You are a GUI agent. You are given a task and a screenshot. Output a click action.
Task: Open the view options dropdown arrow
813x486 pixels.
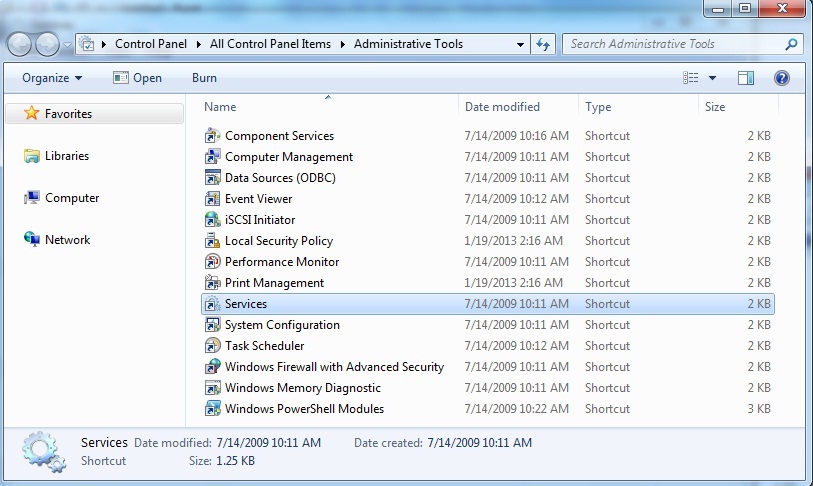pos(712,78)
